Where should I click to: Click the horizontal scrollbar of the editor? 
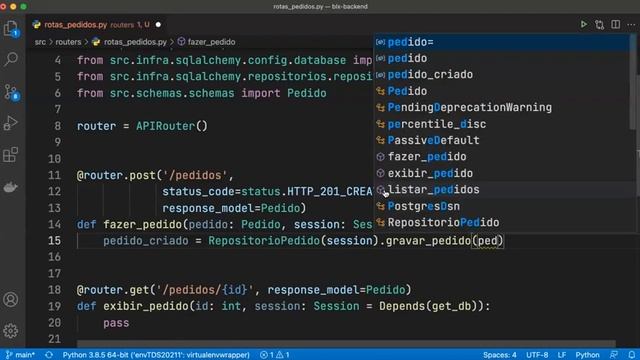[346, 343]
